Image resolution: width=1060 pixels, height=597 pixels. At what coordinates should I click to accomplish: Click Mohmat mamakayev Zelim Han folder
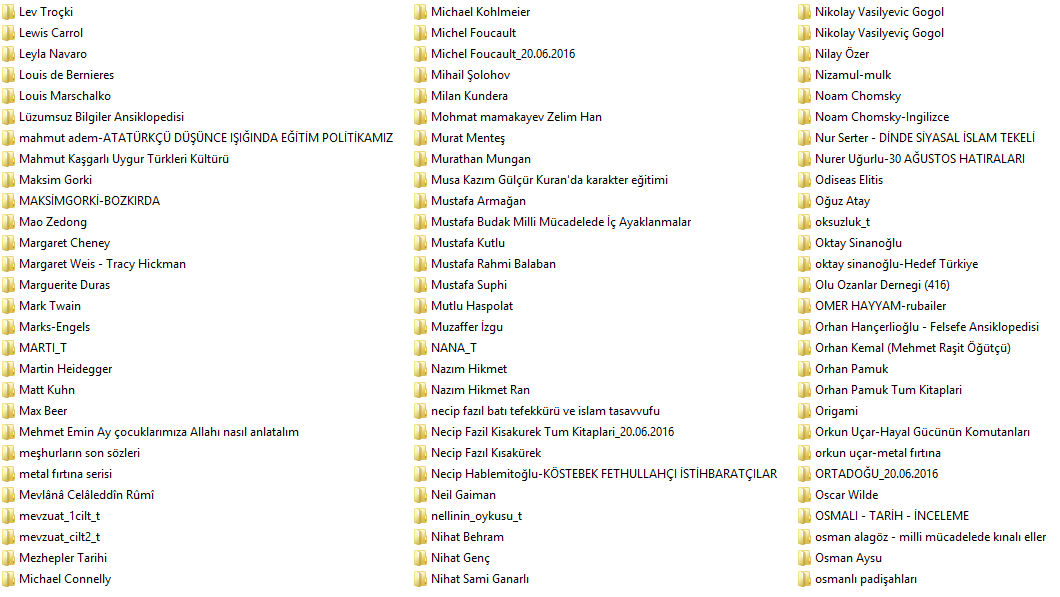(x=516, y=117)
